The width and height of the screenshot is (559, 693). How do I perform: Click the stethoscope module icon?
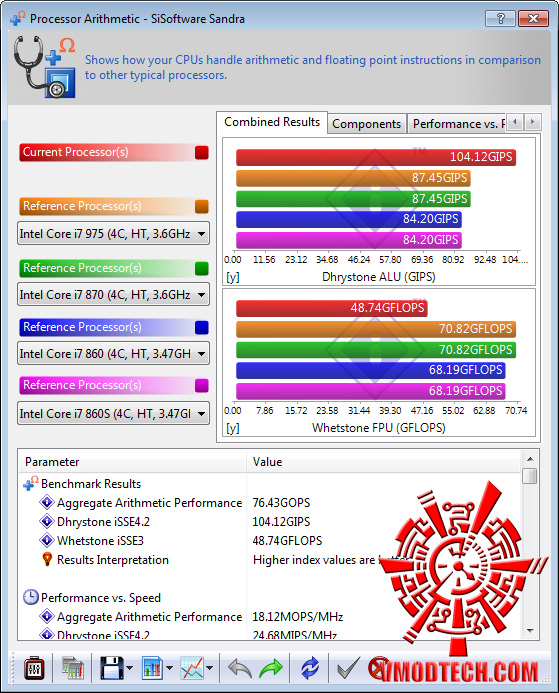point(44,67)
